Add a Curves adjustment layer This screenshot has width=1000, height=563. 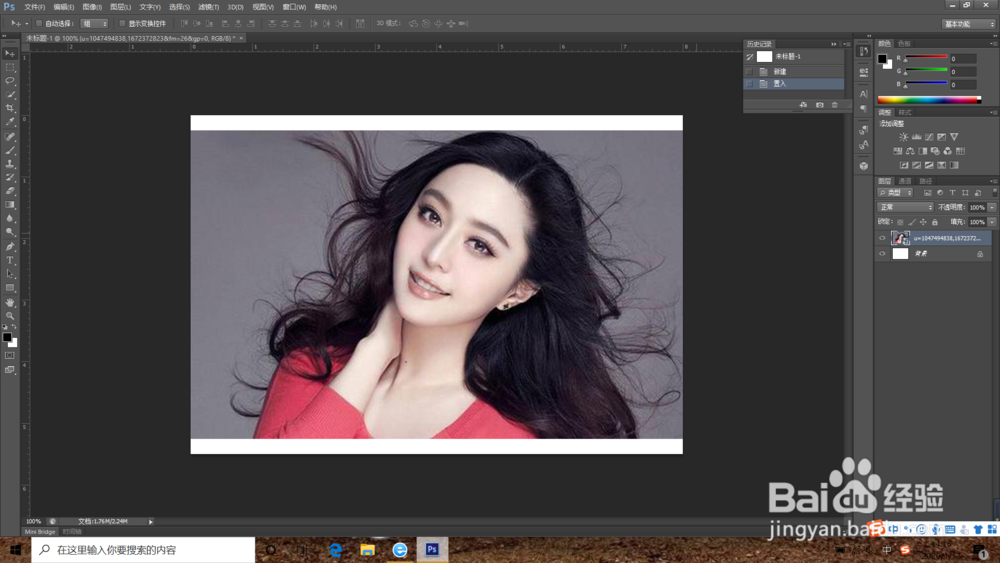(929, 137)
